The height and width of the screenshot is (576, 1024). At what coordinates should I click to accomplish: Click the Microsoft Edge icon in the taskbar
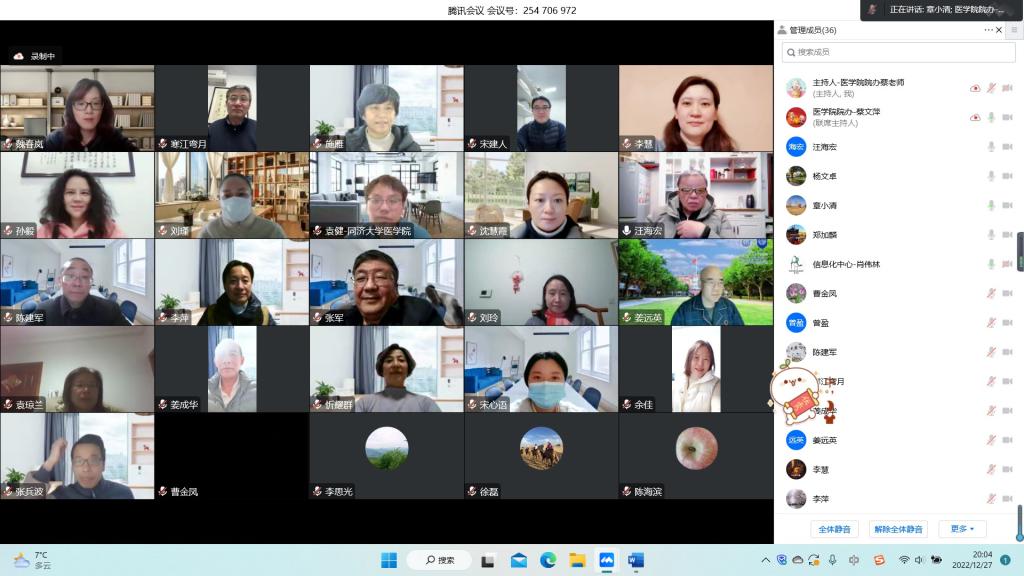click(x=547, y=560)
